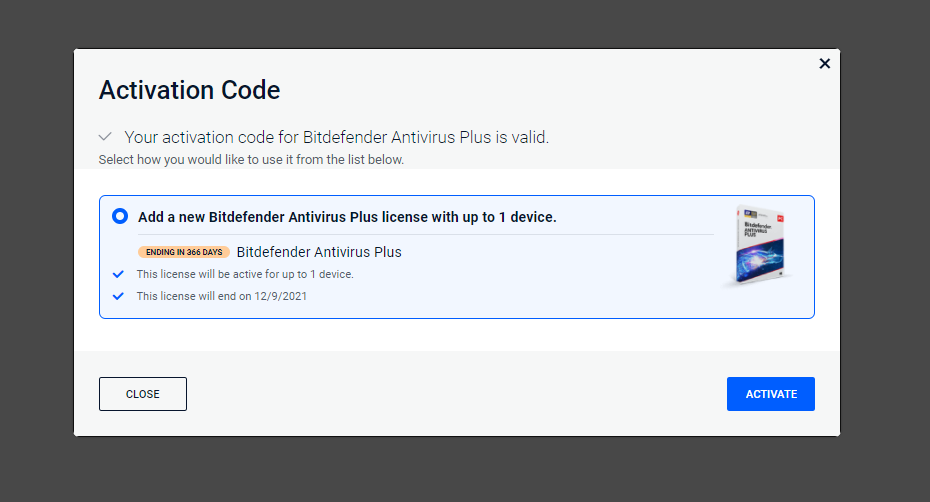Click the ACTIVATE button
930x502 pixels.
coord(771,394)
